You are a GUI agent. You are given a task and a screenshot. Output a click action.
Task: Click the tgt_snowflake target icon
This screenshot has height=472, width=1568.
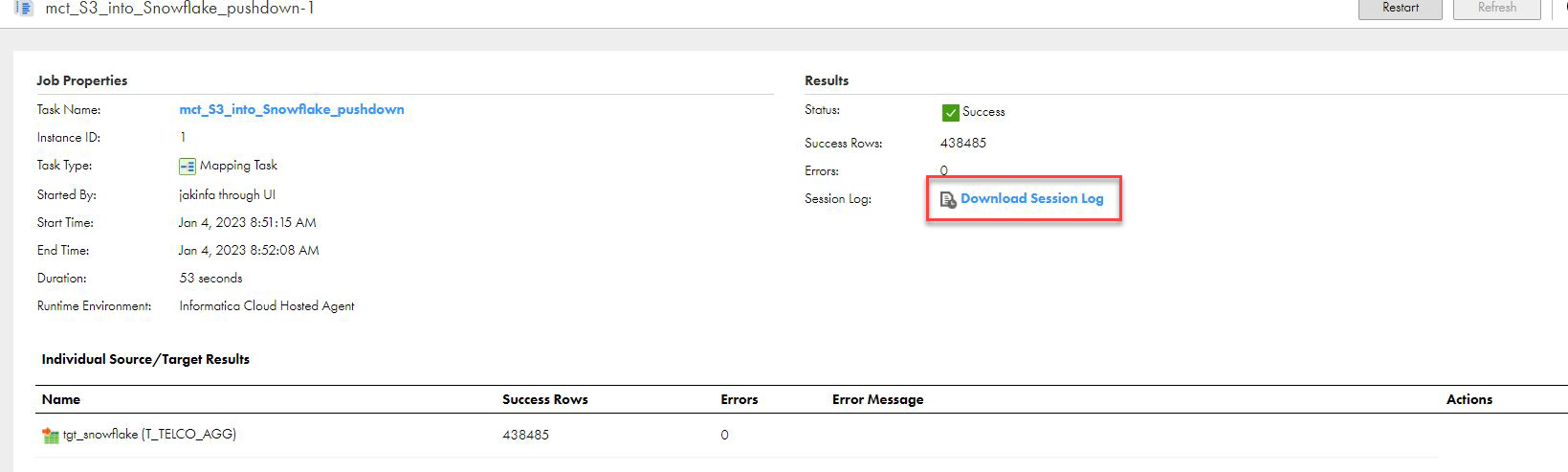pos(51,436)
